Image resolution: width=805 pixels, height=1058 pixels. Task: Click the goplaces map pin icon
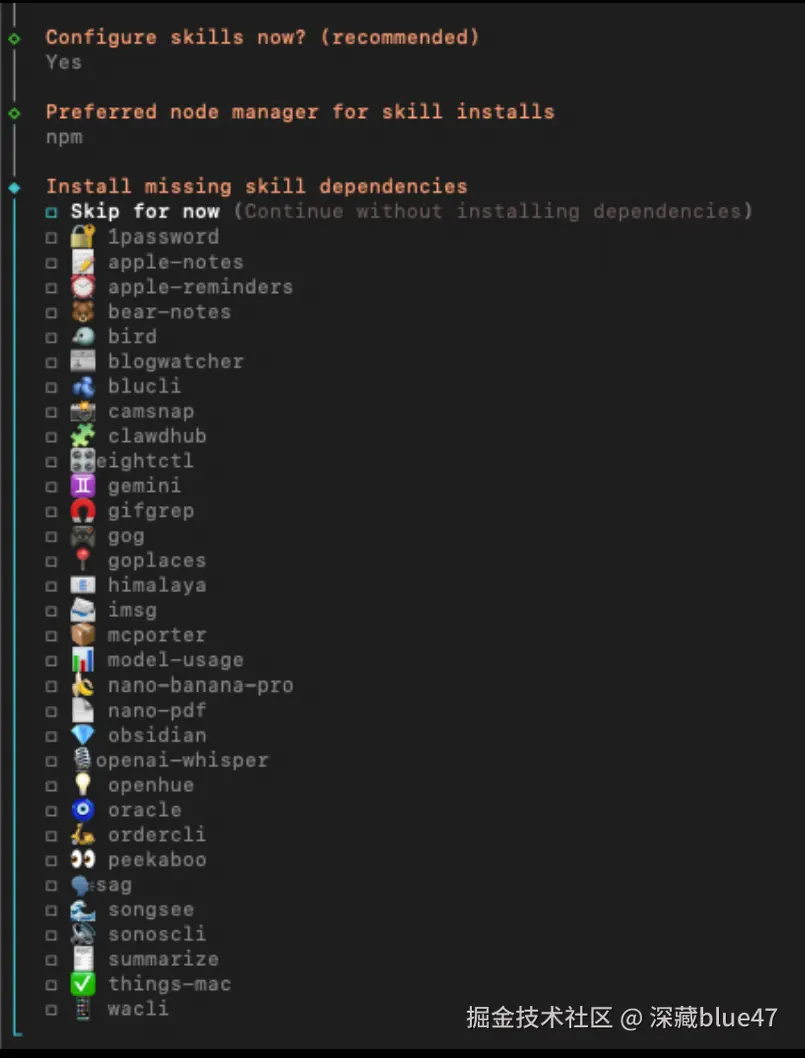[x=83, y=561]
